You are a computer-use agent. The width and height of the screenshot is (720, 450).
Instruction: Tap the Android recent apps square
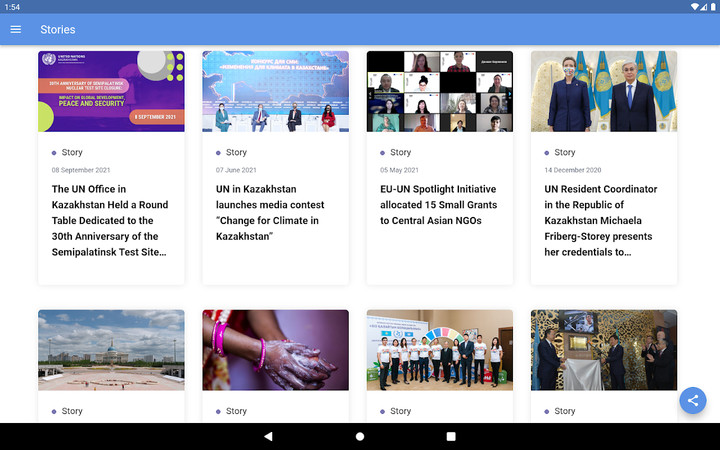(451, 436)
